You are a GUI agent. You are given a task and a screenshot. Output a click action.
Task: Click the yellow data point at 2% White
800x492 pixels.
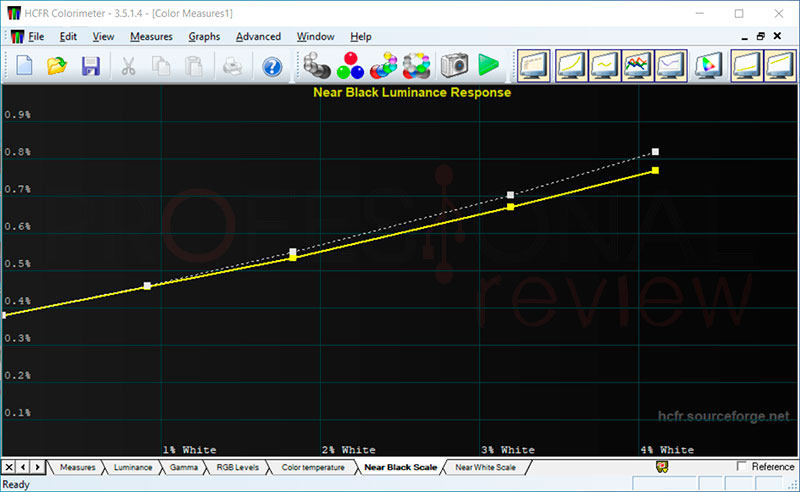[x=293, y=258]
